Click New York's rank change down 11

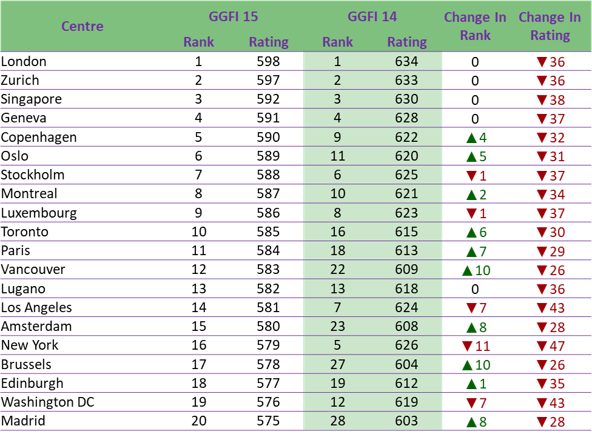[476, 346]
